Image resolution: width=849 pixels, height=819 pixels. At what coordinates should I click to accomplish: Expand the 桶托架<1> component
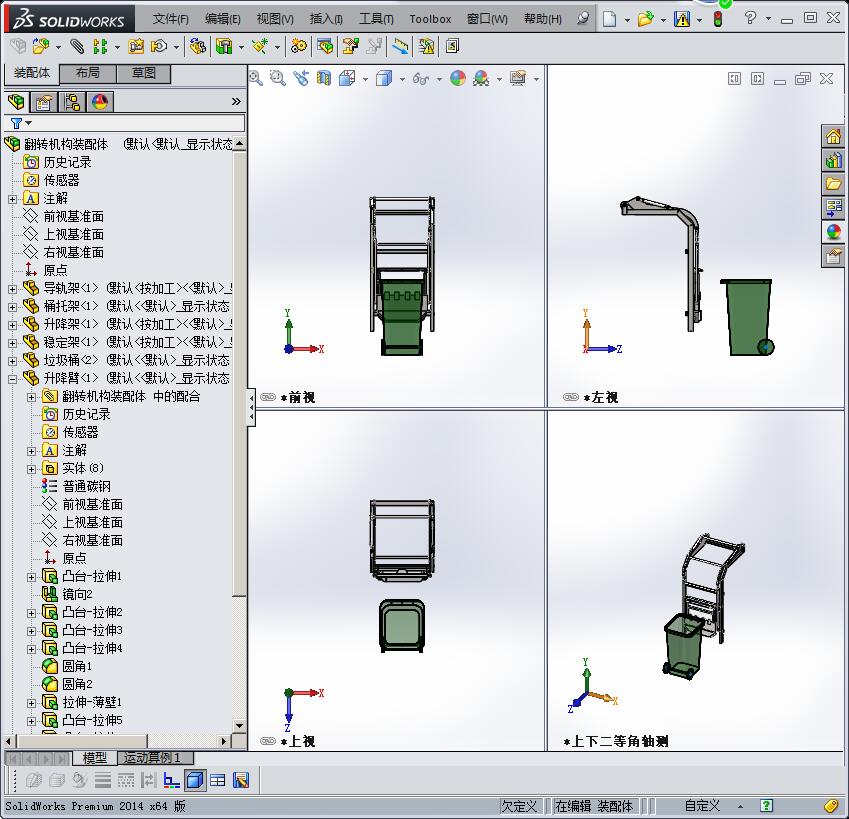12,307
